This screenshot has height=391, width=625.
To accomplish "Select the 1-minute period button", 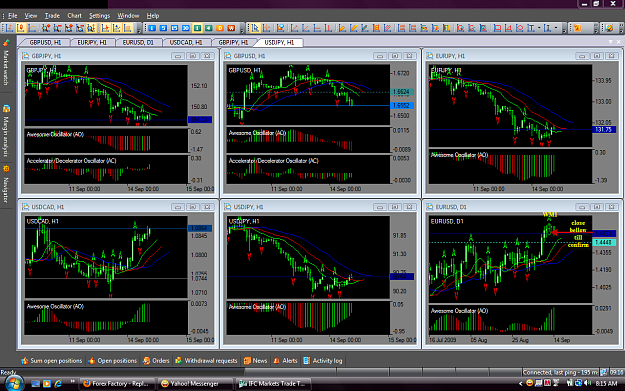I will (x=152, y=28).
